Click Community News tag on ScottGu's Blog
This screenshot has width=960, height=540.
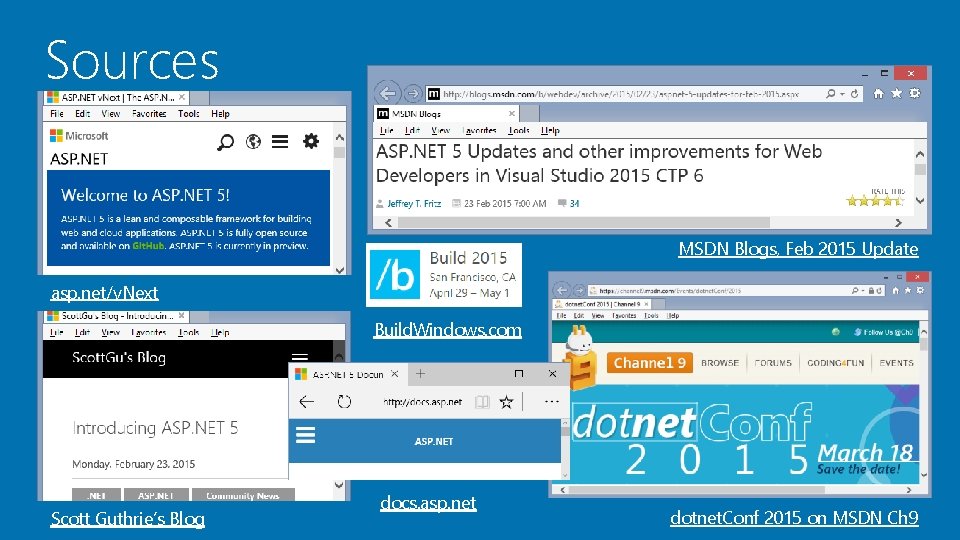tap(243, 495)
